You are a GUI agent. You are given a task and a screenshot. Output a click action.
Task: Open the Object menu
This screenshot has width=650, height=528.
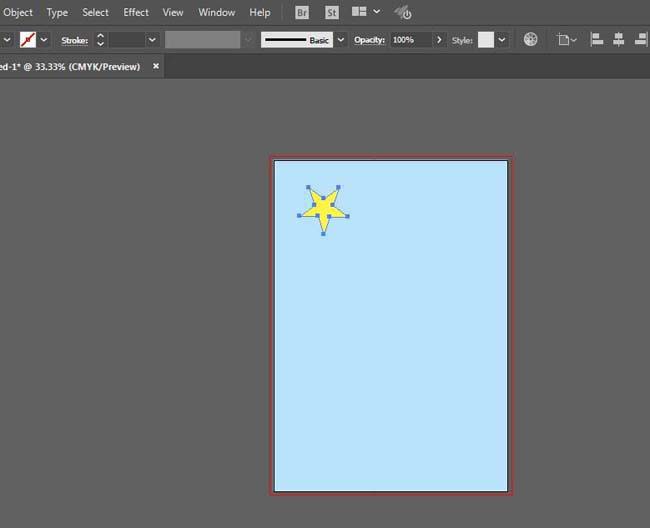[17, 12]
